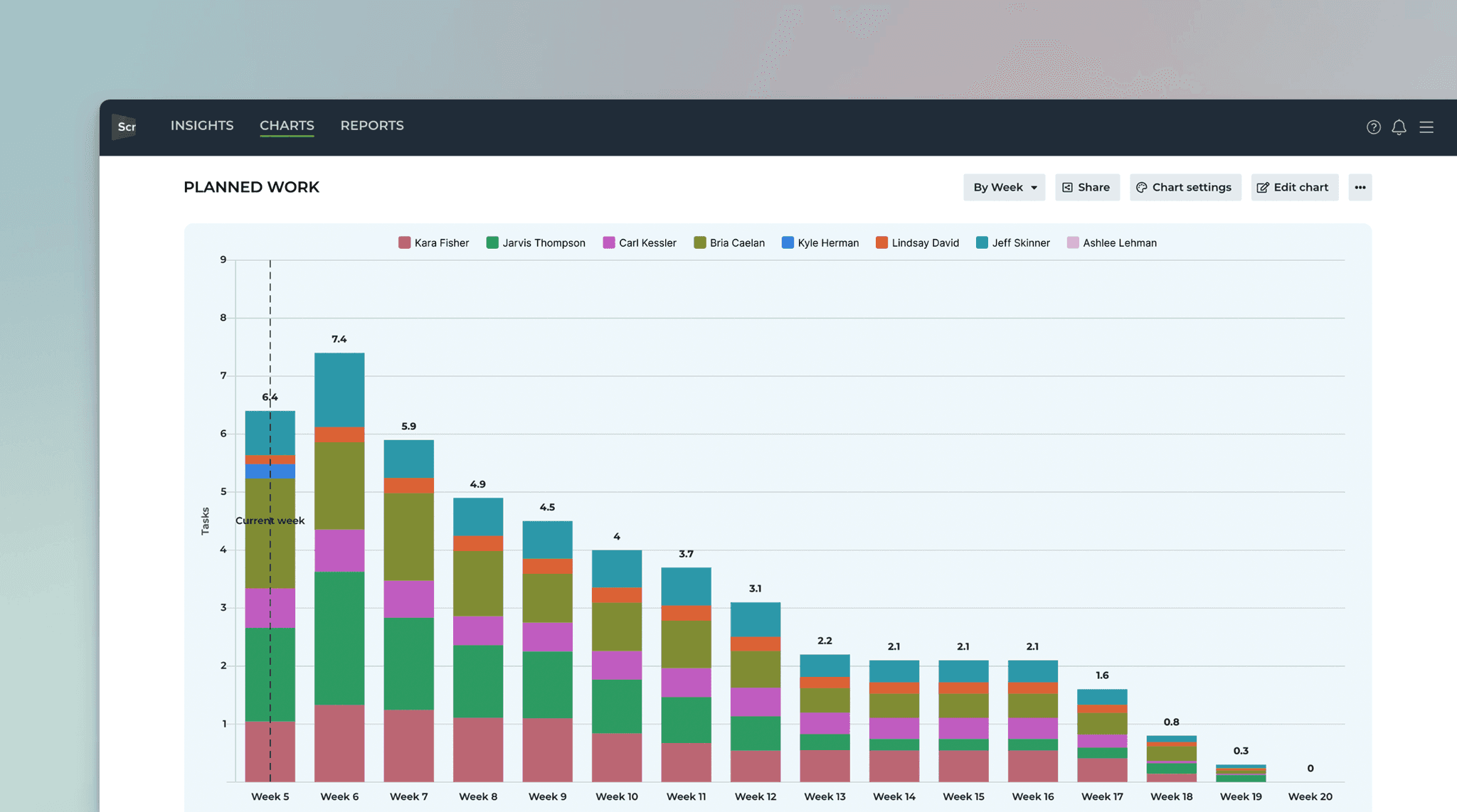Open the REPORTS tab

[x=371, y=125]
